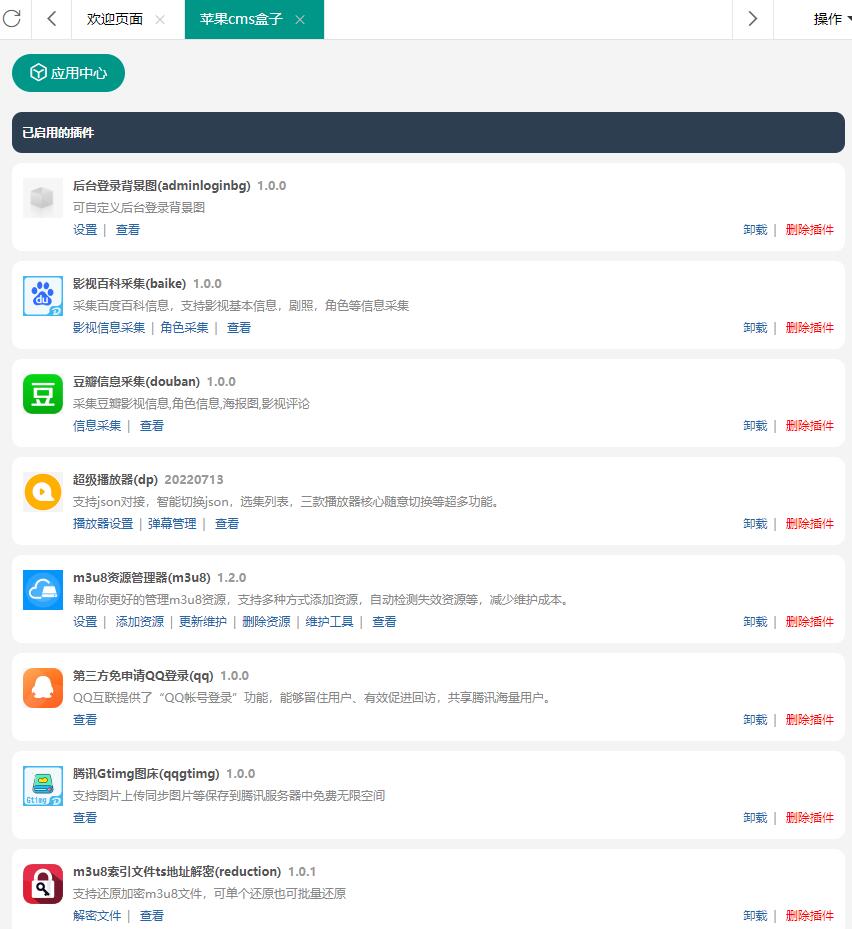Click 删除插件 for adminloginbg plugin
Viewport: 852px width, 929px height.
[x=809, y=230]
